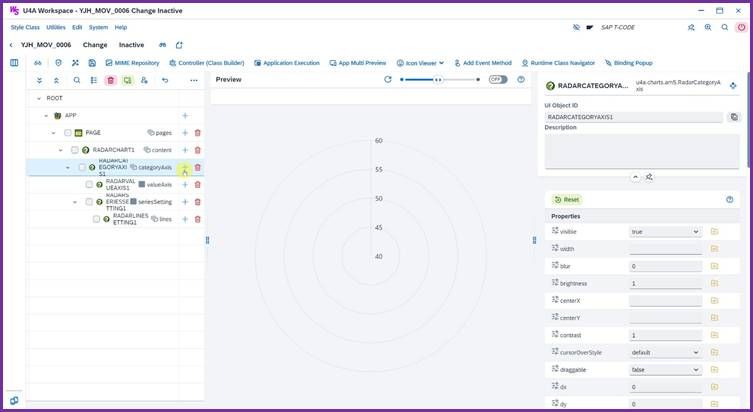Collapse the attribute header with up chevron
This screenshot has height=412, width=753.
pos(635,177)
